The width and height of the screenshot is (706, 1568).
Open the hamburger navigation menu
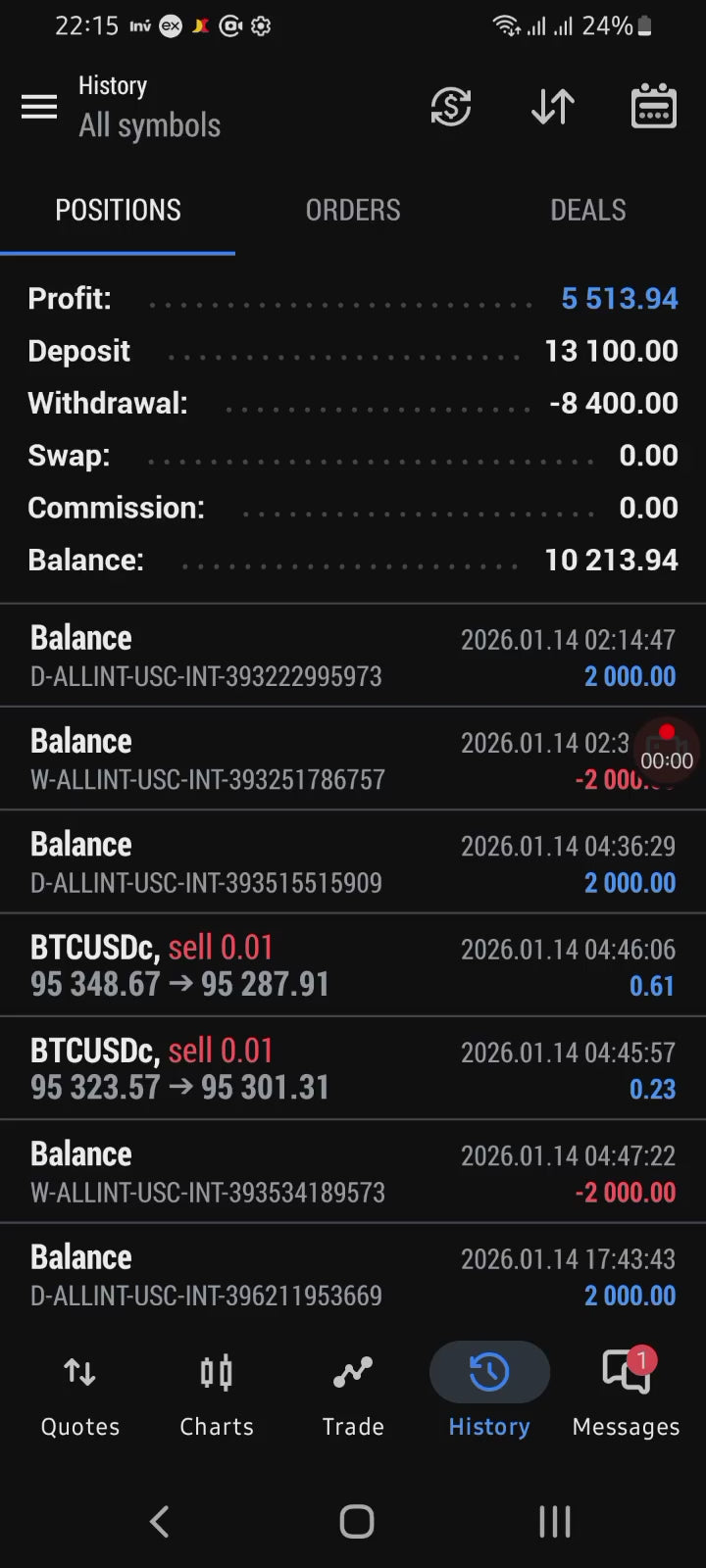pos(39,107)
